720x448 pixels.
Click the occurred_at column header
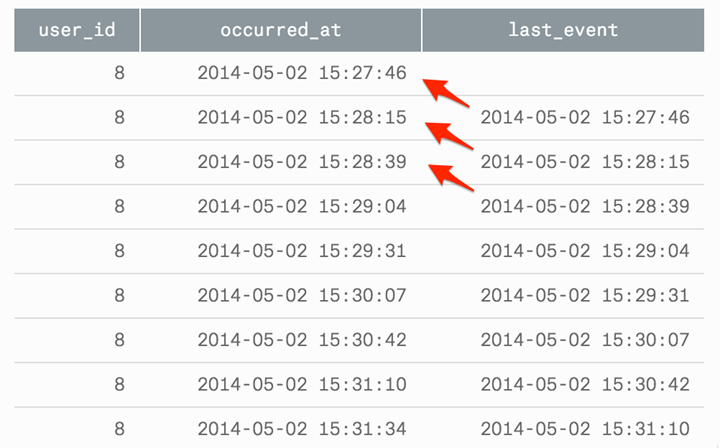(x=281, y=30)
